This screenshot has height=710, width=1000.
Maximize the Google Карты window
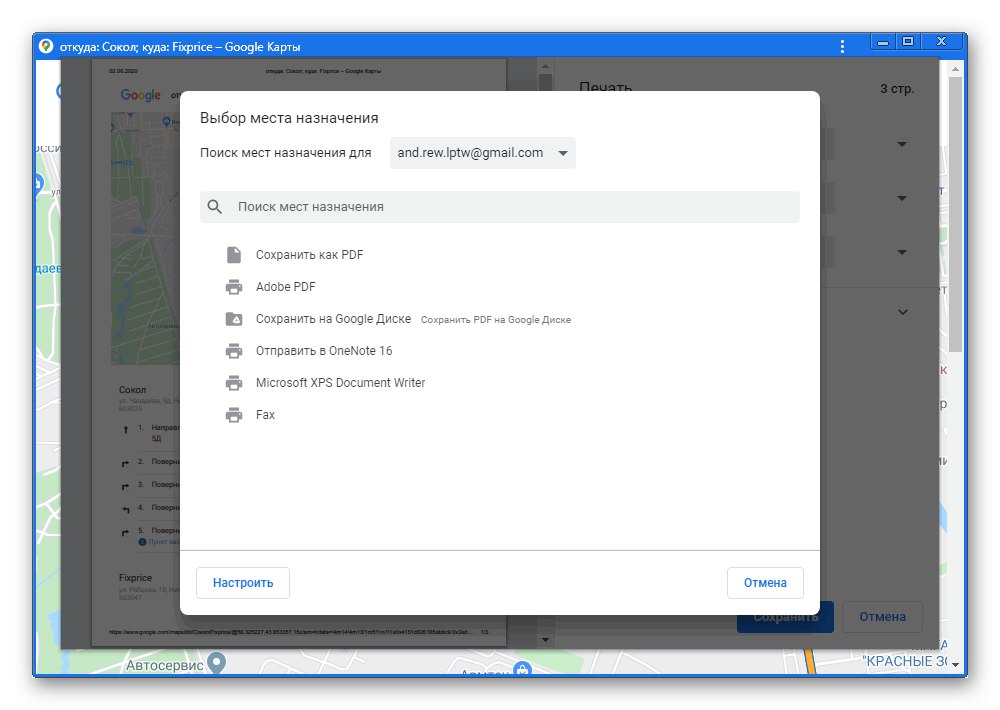click(x=908, y=41)
